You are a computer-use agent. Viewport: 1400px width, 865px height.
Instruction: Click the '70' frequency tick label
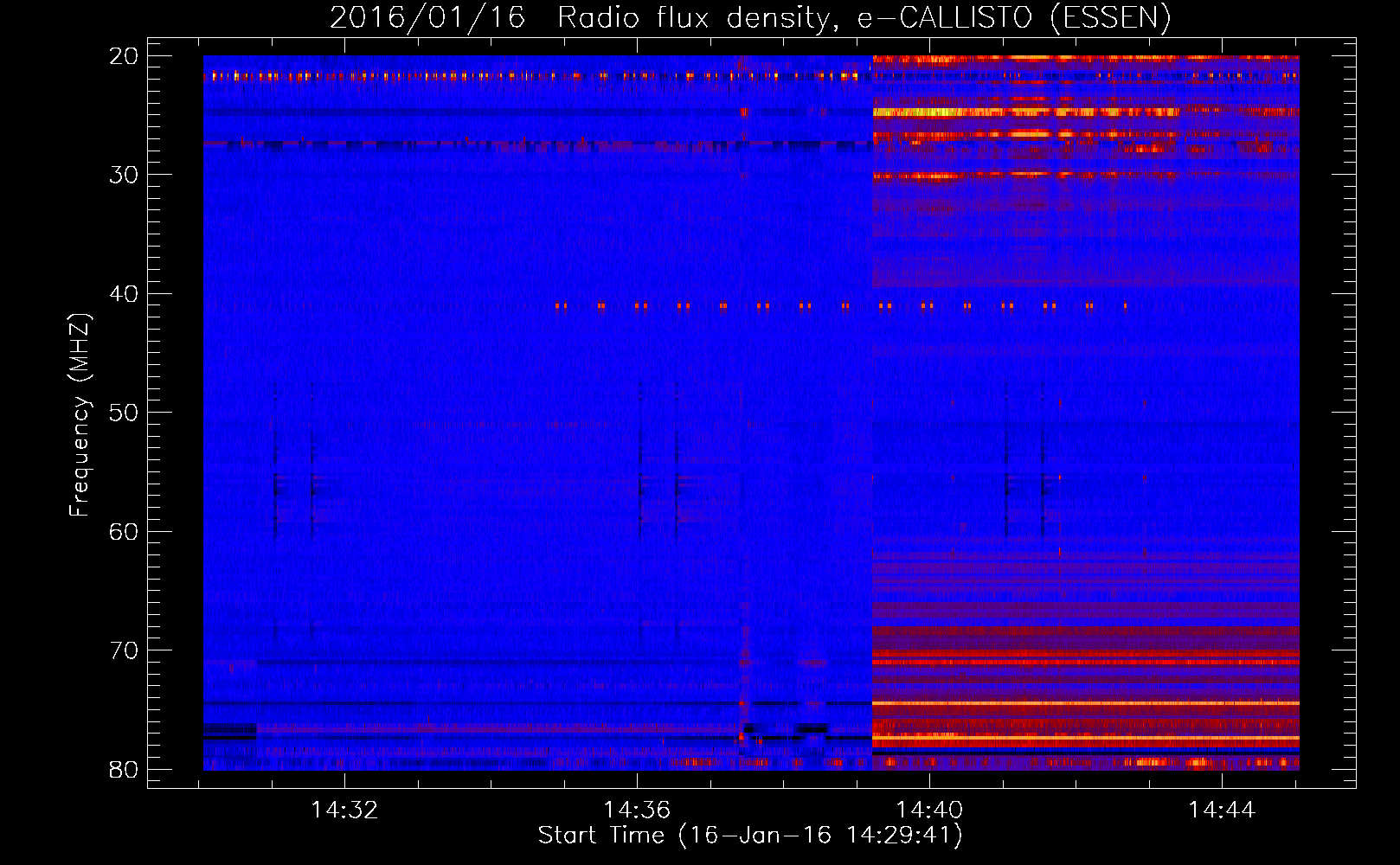click(125, 650)
